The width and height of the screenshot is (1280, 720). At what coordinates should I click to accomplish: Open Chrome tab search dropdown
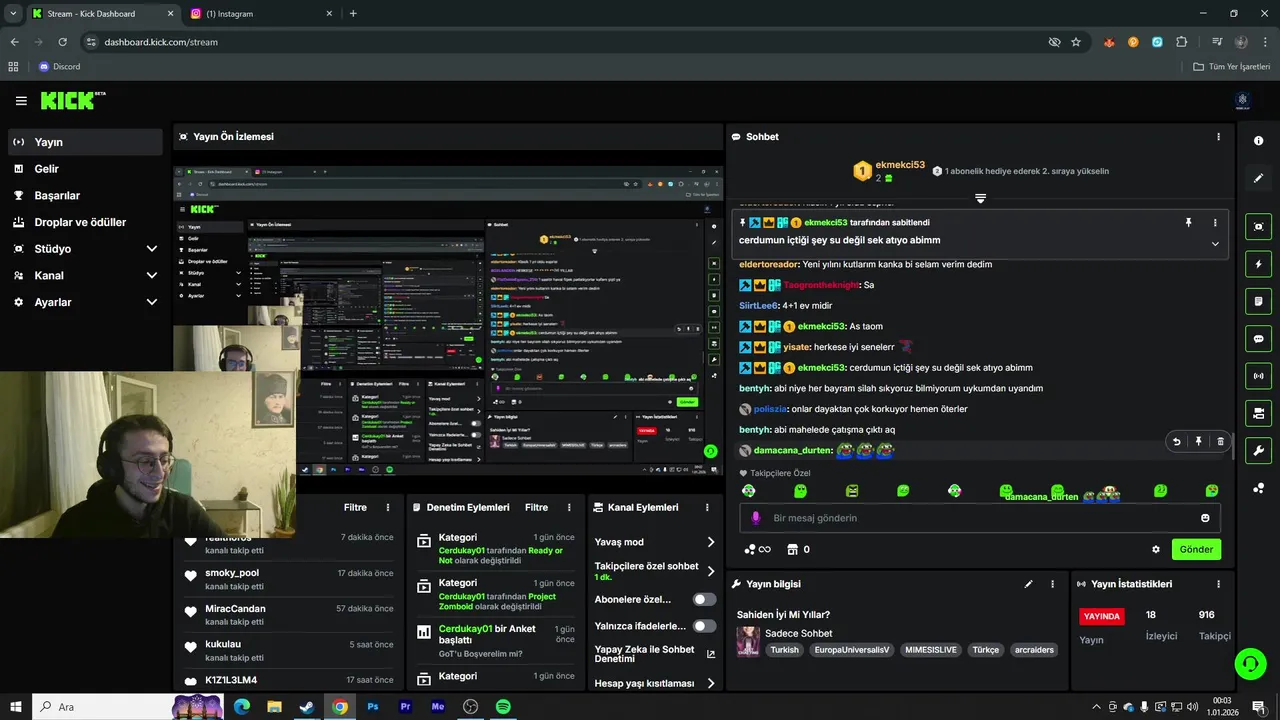point(13,13)
